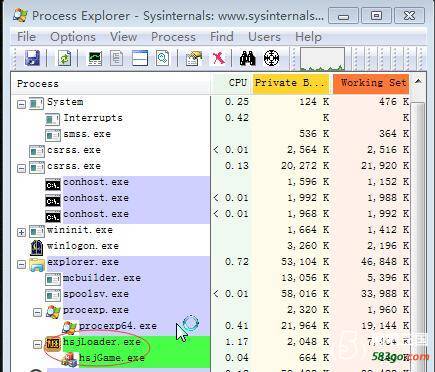Click the scrollbar up arrow
This screenshot has width=435, height=372.
418,81
